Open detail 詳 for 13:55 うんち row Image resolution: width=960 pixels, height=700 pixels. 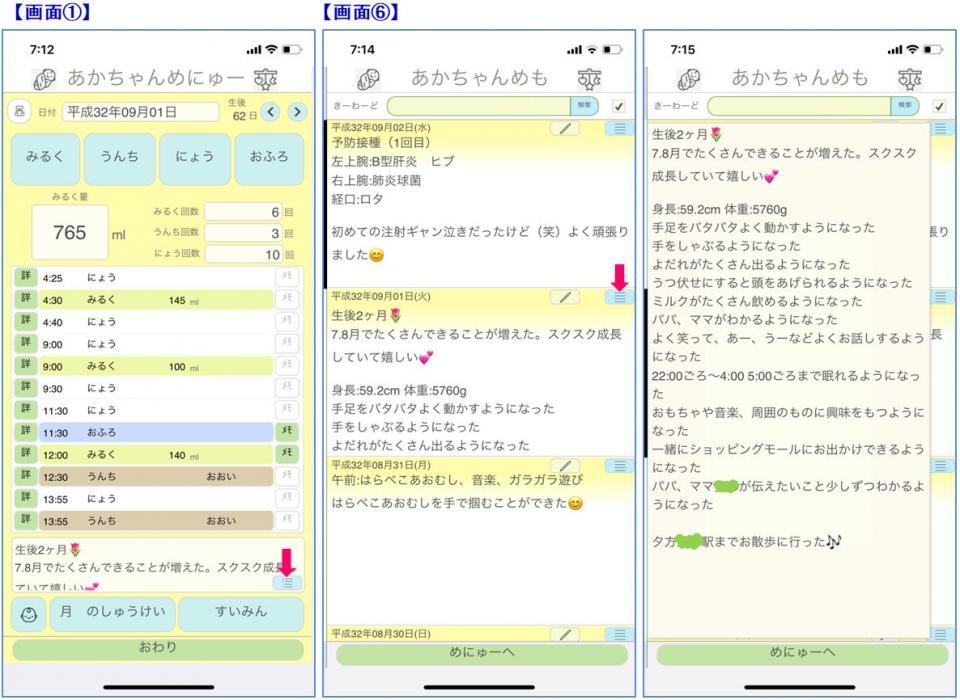[x=26, y=521]
